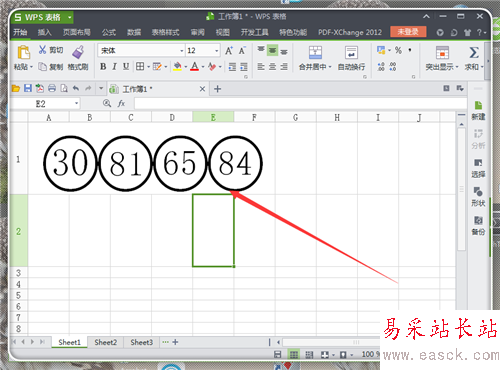The image size is (500, 370).
Task: Align text to top
Action: pos(261,50)
